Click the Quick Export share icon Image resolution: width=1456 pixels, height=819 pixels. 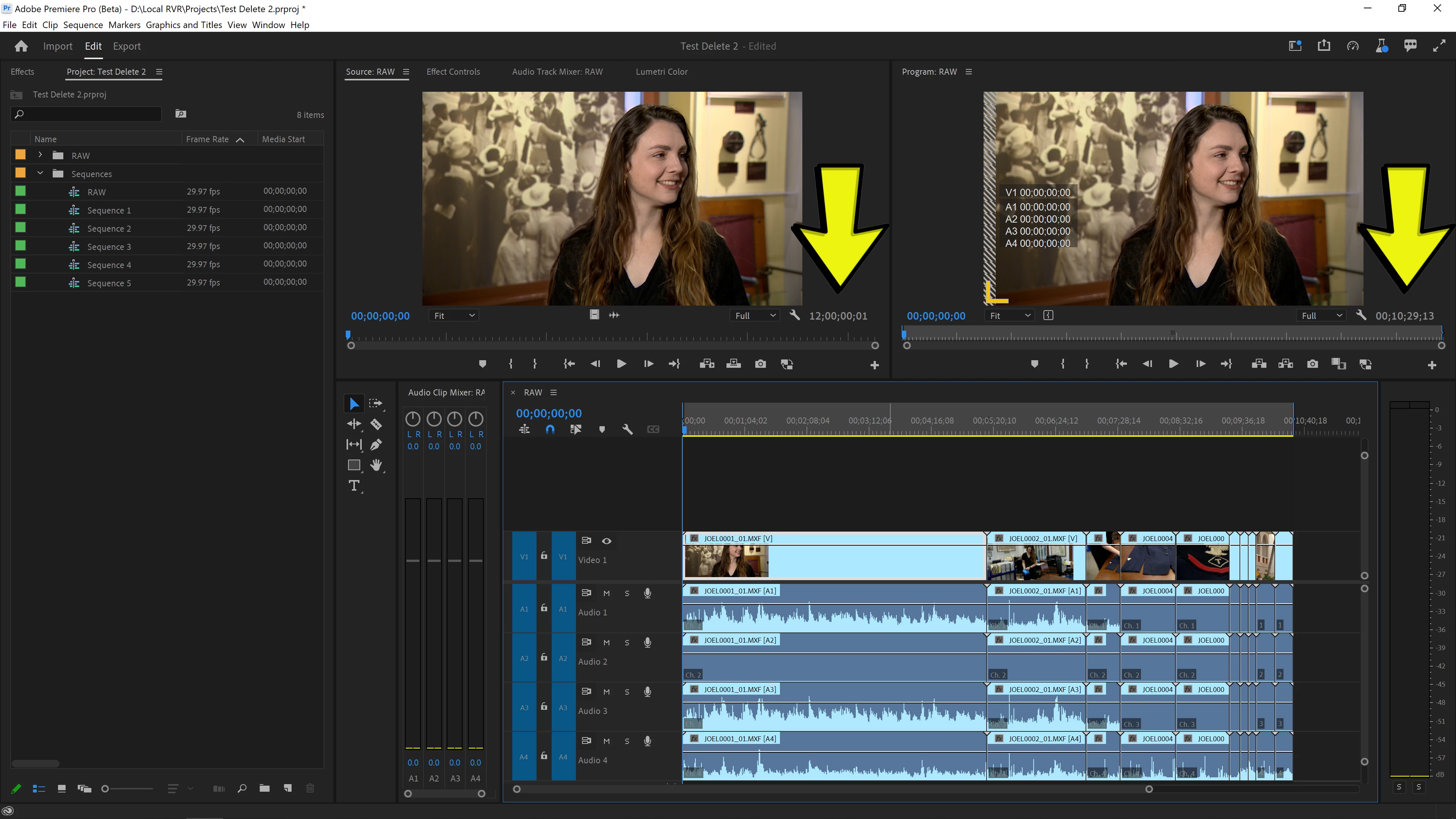(x=1324, y=46)
